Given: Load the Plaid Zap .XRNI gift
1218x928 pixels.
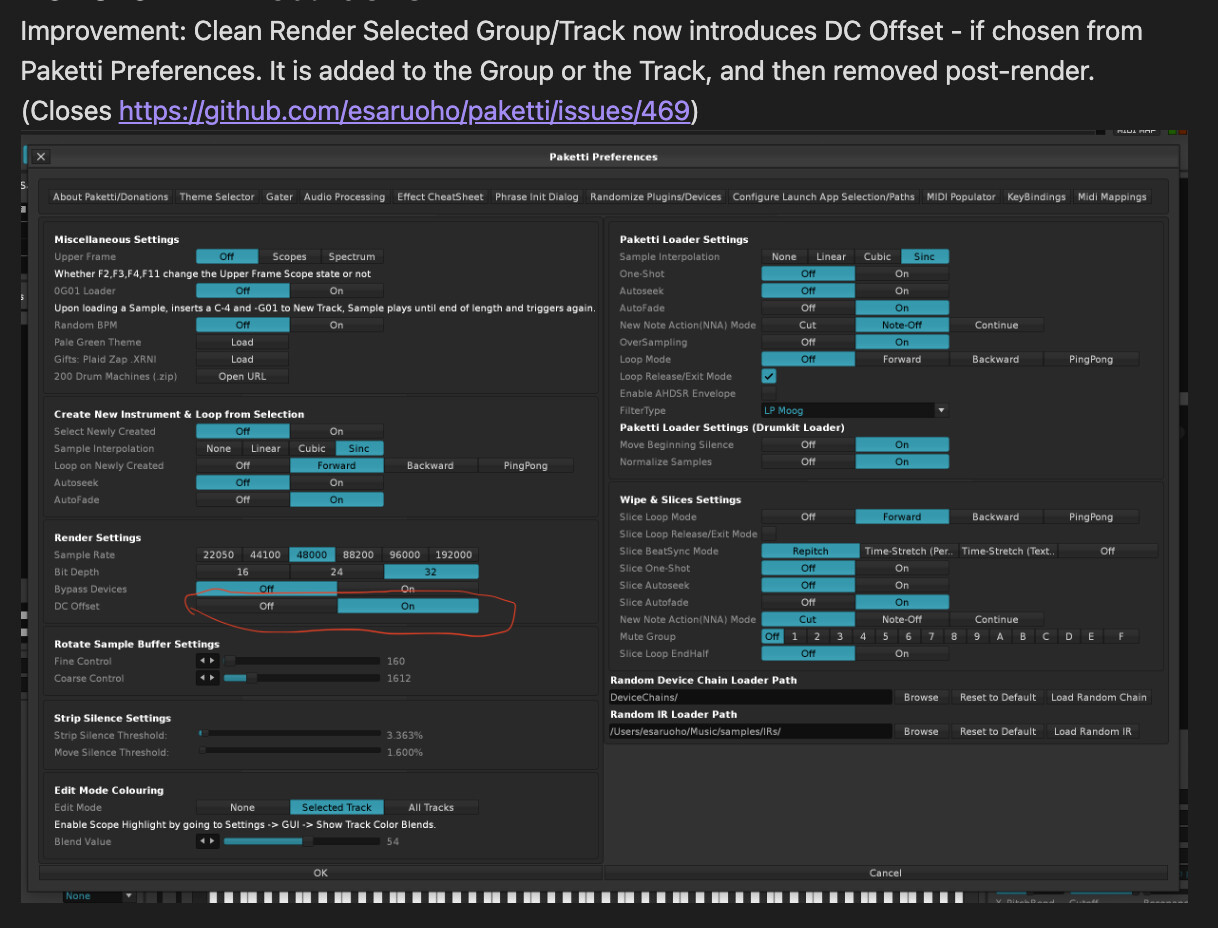Looking at the screenshot, I should coord(243,359).
